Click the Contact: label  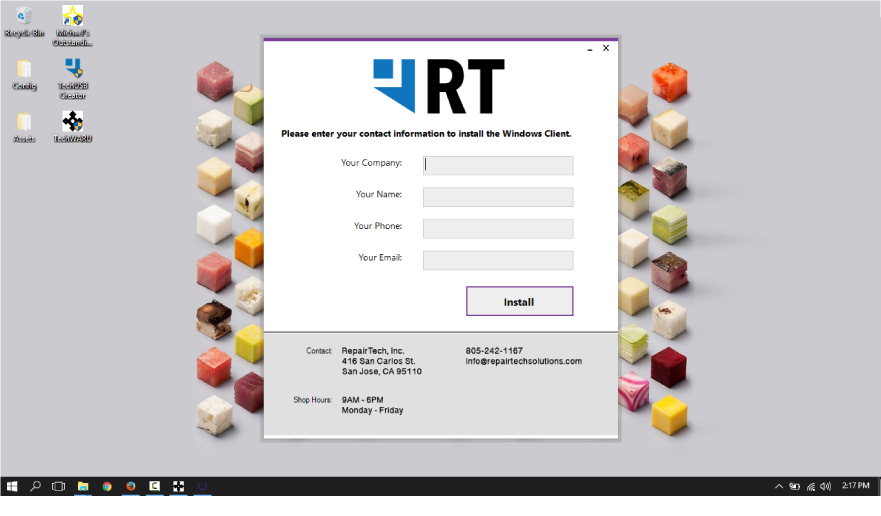click(x=319, y=351)
